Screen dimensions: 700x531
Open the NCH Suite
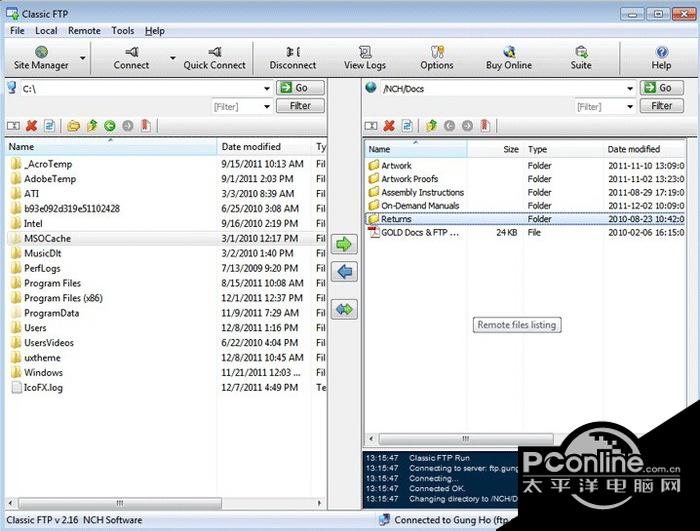(x=581, y=58)
